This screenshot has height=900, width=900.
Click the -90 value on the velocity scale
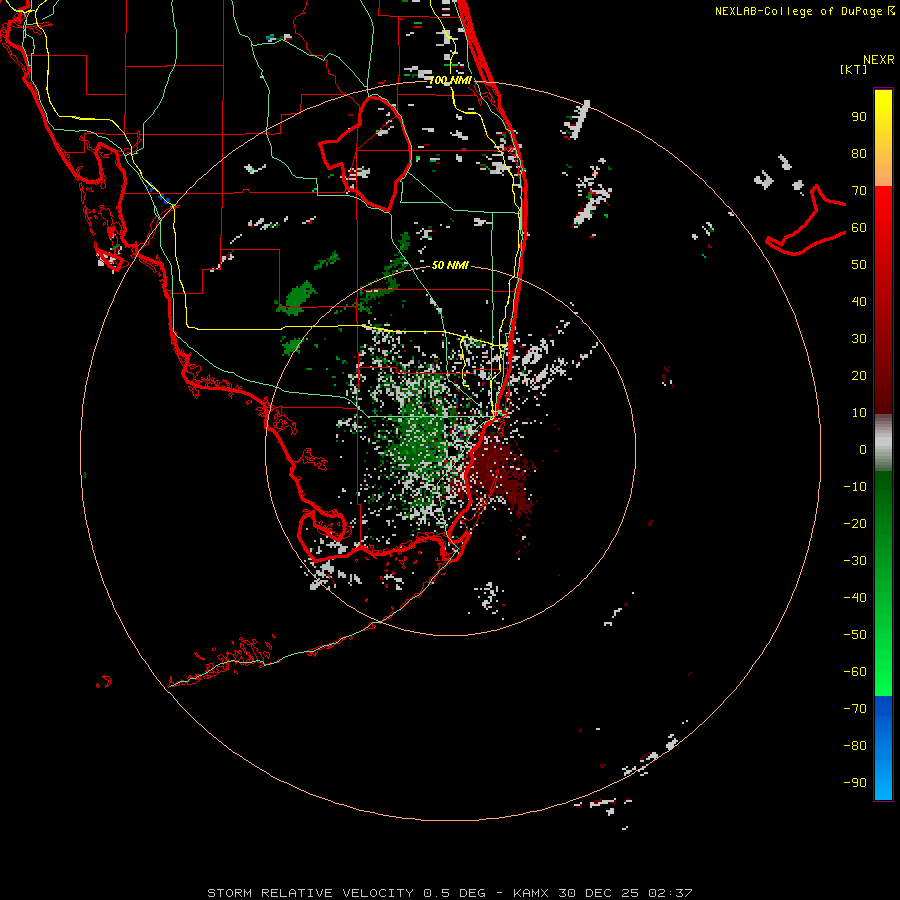click(855, 783)
